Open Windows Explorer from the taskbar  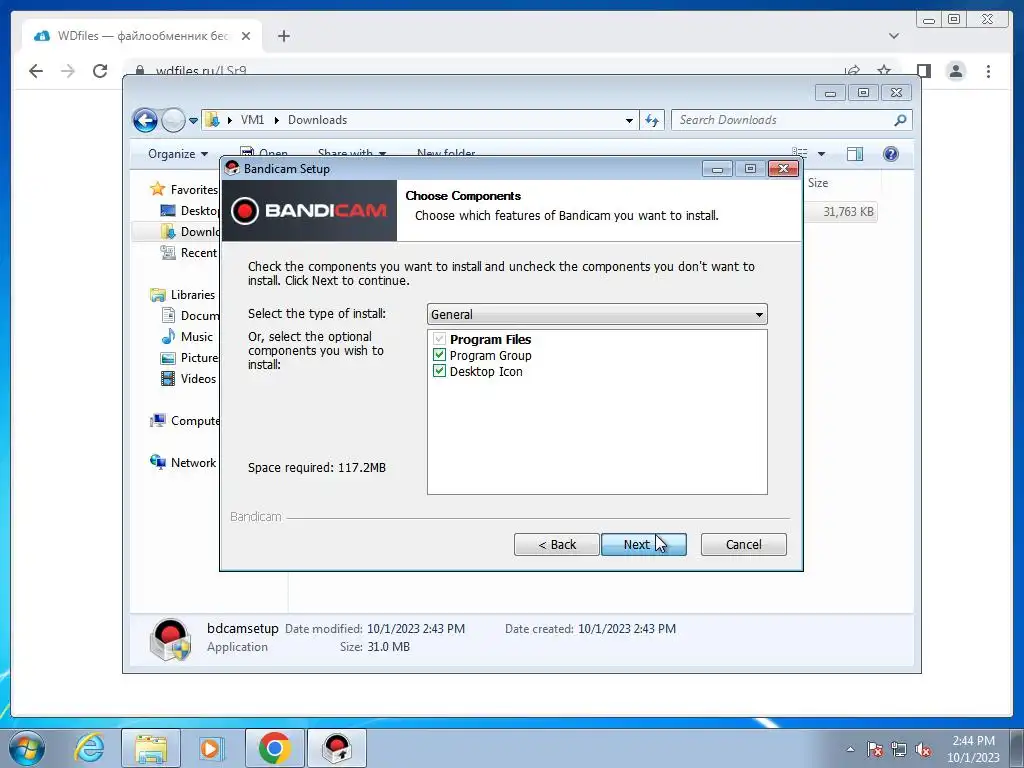coord(151,748)
